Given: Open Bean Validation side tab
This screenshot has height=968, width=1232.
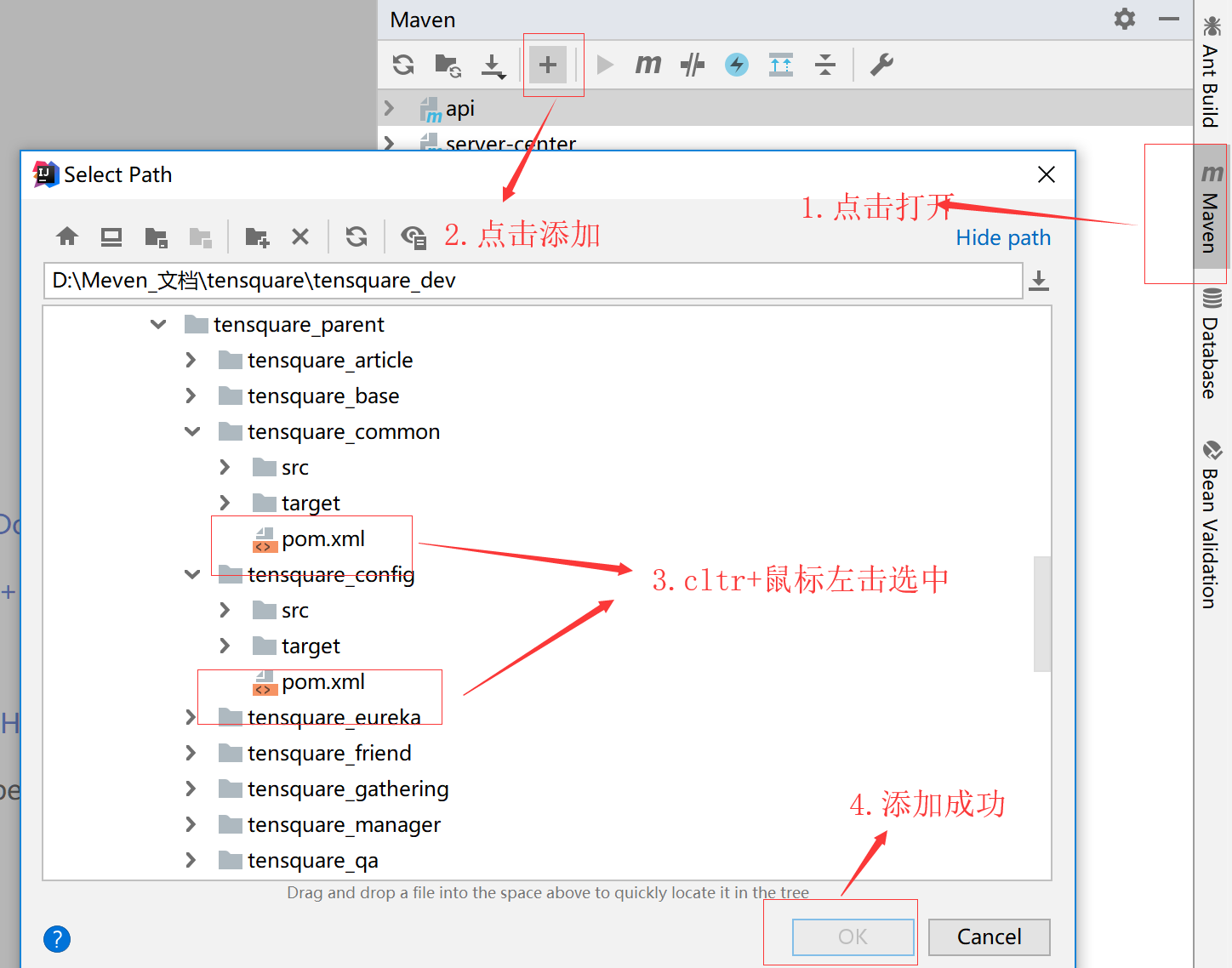Looking at the screenshot, I should click(1212, 524).
